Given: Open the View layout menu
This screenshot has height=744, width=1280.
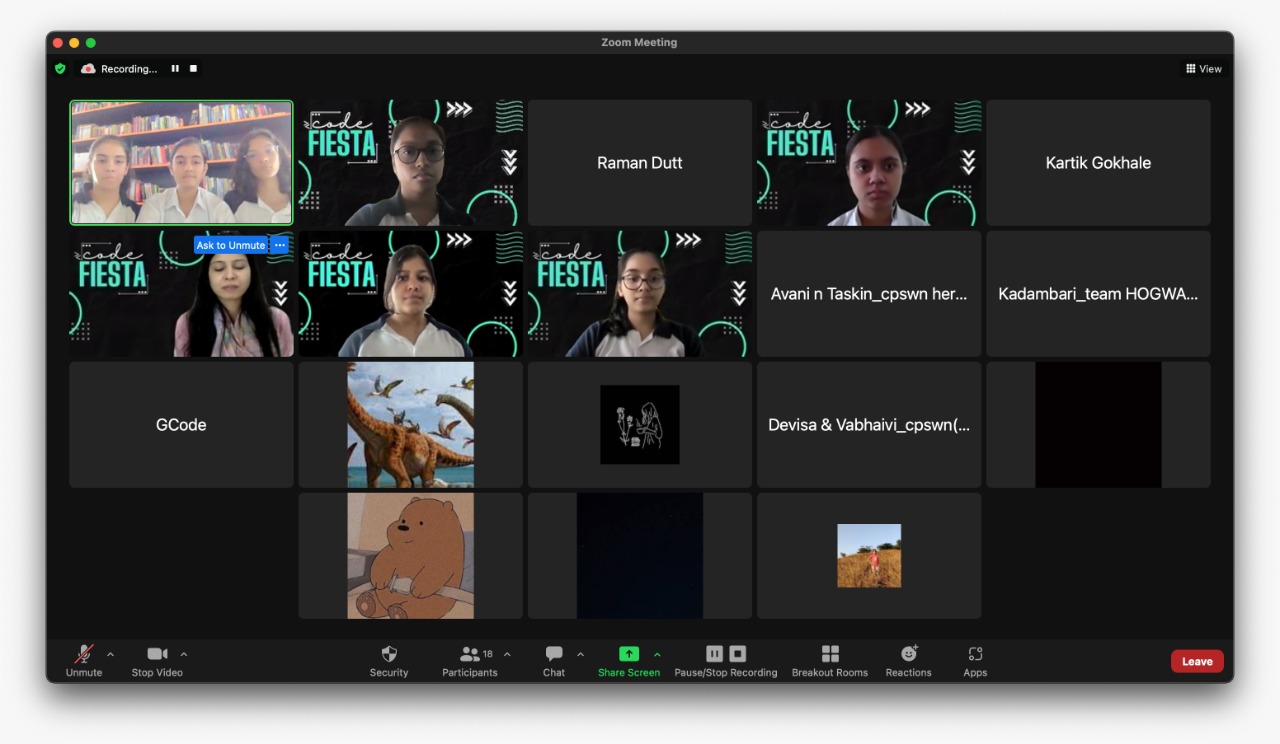Looking at the screenshot, I should pyautogui.click(x=1204, y=69).
